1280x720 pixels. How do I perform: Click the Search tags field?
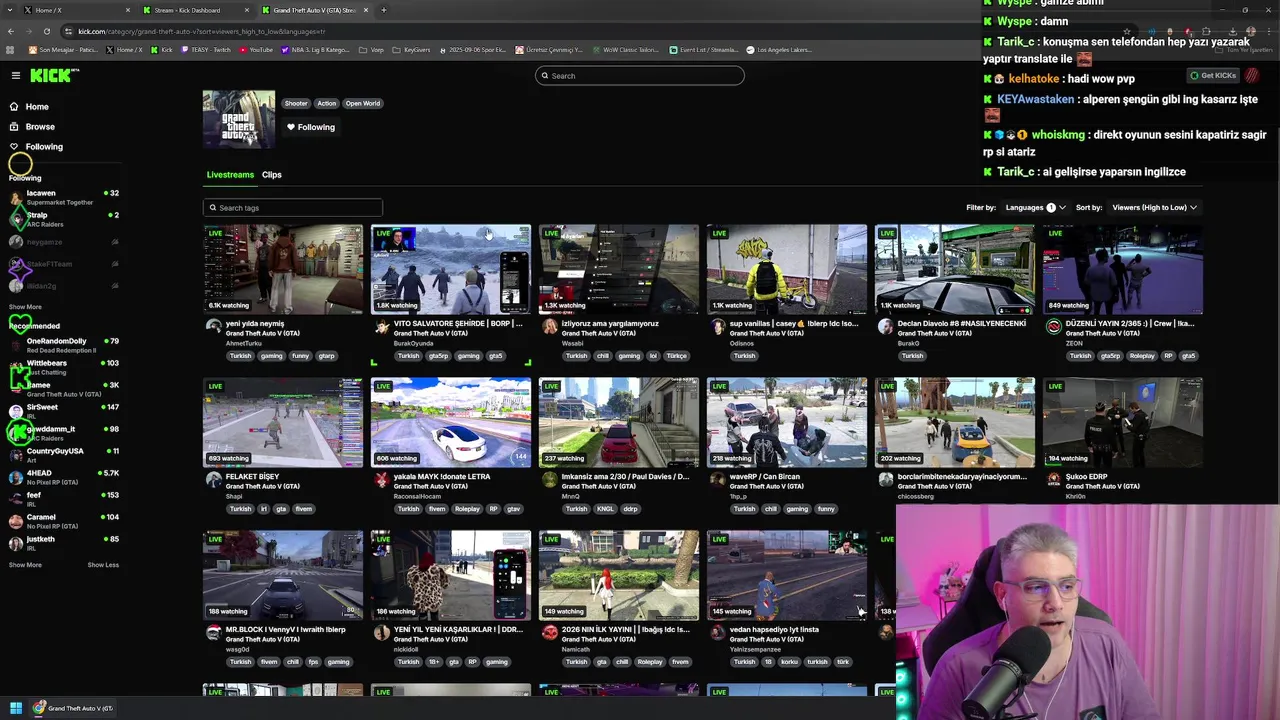293,208
